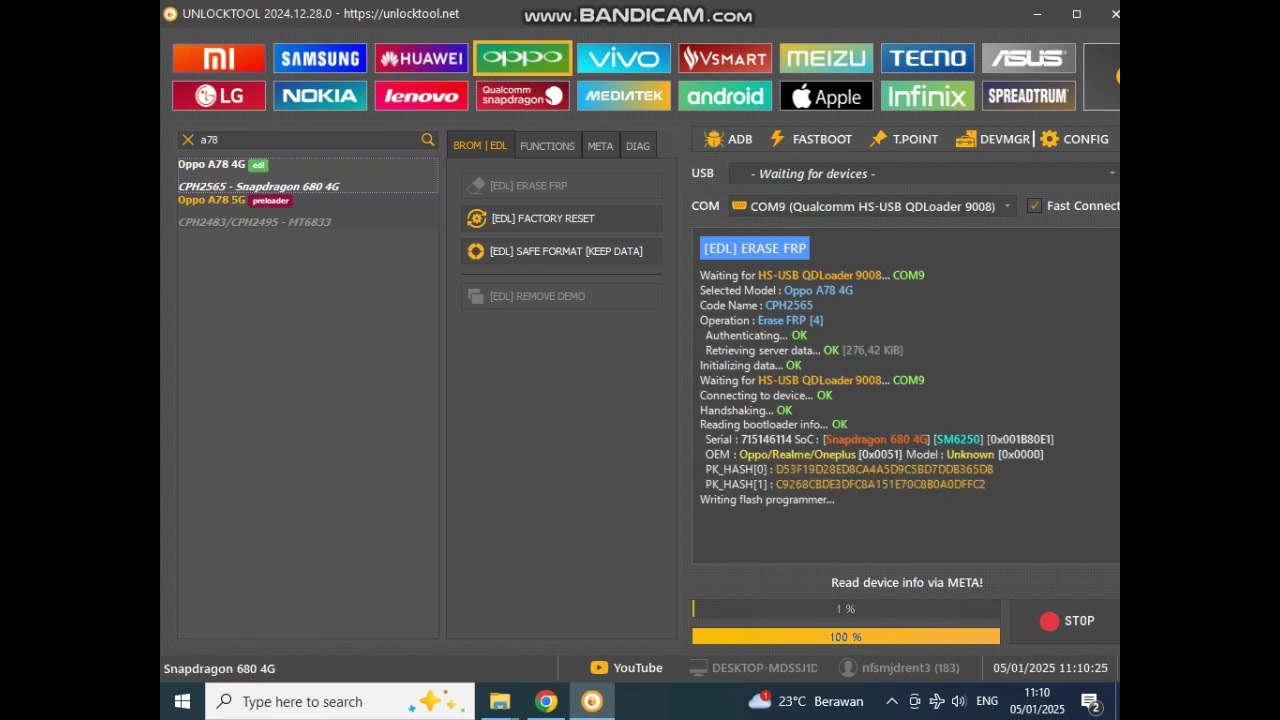Screen dimensions: 1280x720
Task: Click the search magnifier icon
Action: 428,140
